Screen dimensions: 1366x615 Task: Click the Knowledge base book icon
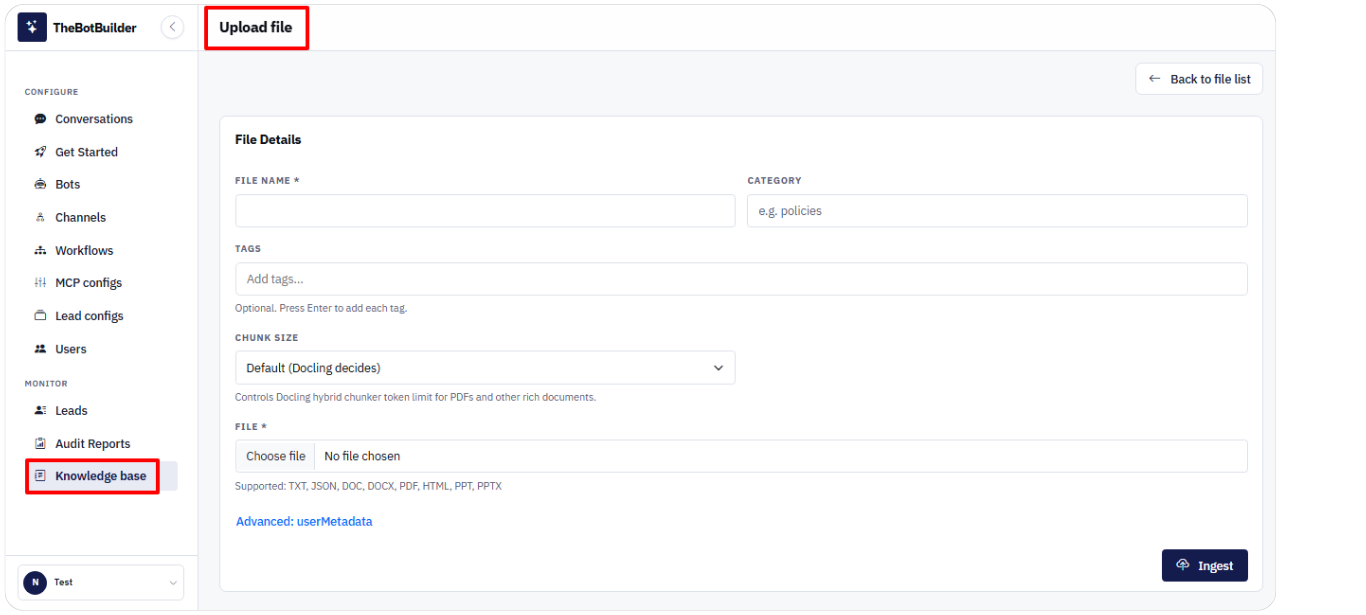pyautogui.click(x=40, y=476)
